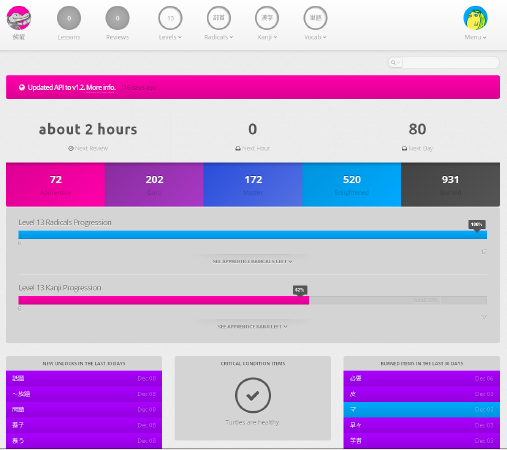Screen dimensions: 507x450
Task: Click the globe icon in announcement banner
Action: click(x=22, y=87)
